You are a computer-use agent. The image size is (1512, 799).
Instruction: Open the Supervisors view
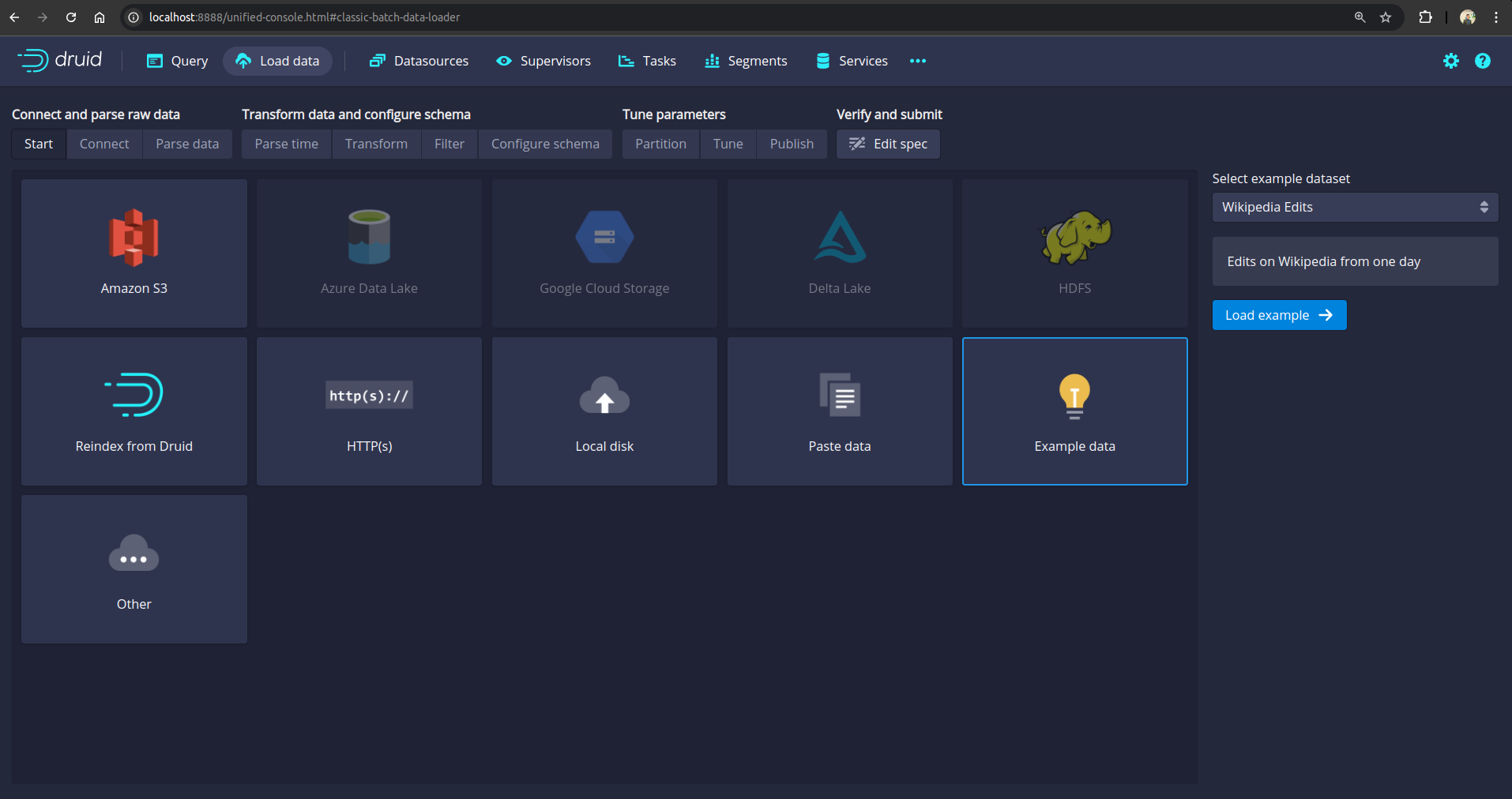[543, 61]
